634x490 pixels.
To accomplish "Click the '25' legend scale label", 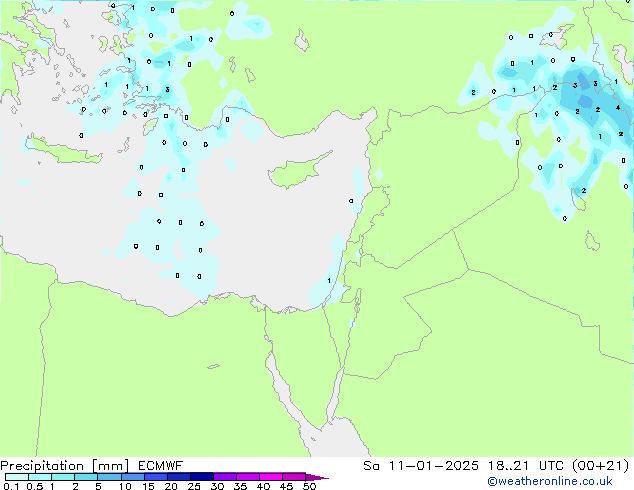I will coord(194,486).
